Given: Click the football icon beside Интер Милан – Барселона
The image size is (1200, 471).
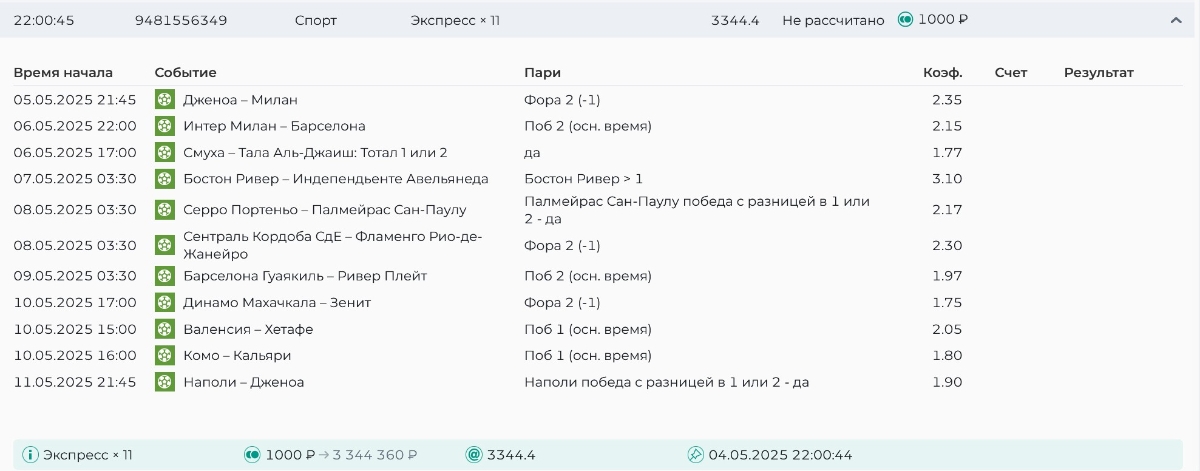Looking at the screenshot, I should (x=165, y=126).
